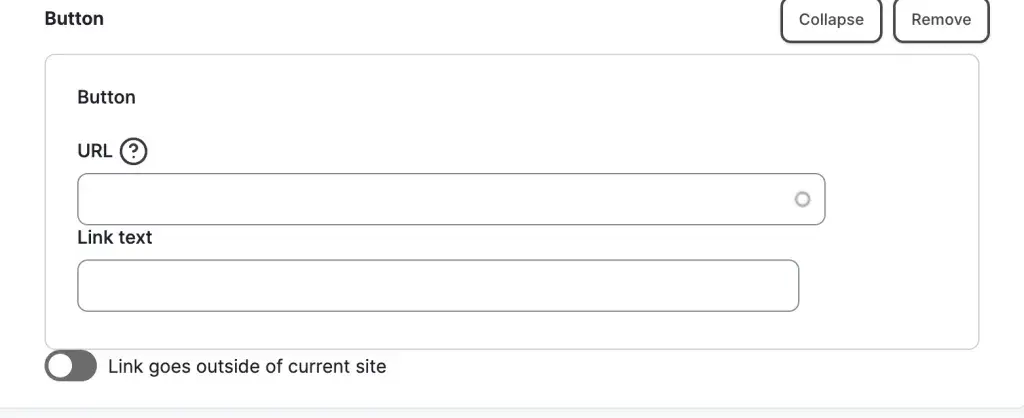
Task: Hit the Collapse button next to Remove
Action: 831,20
